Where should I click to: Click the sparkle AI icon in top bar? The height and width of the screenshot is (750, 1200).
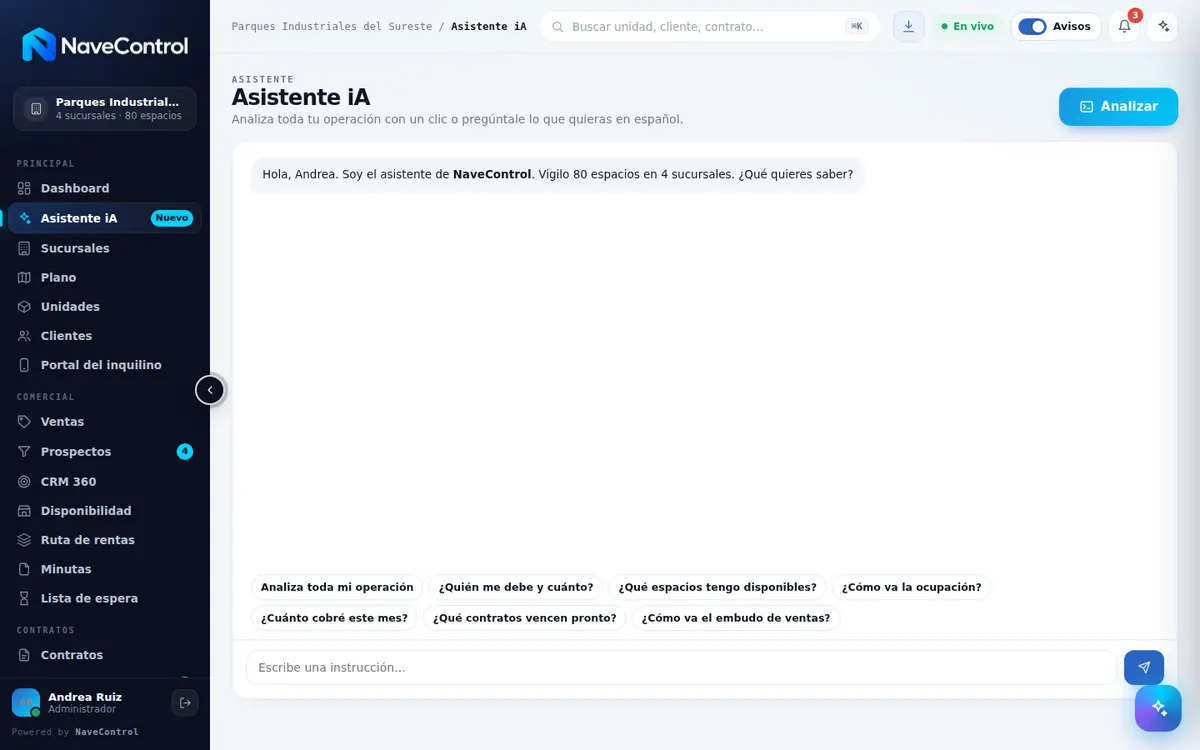[x=1163, y=27]
